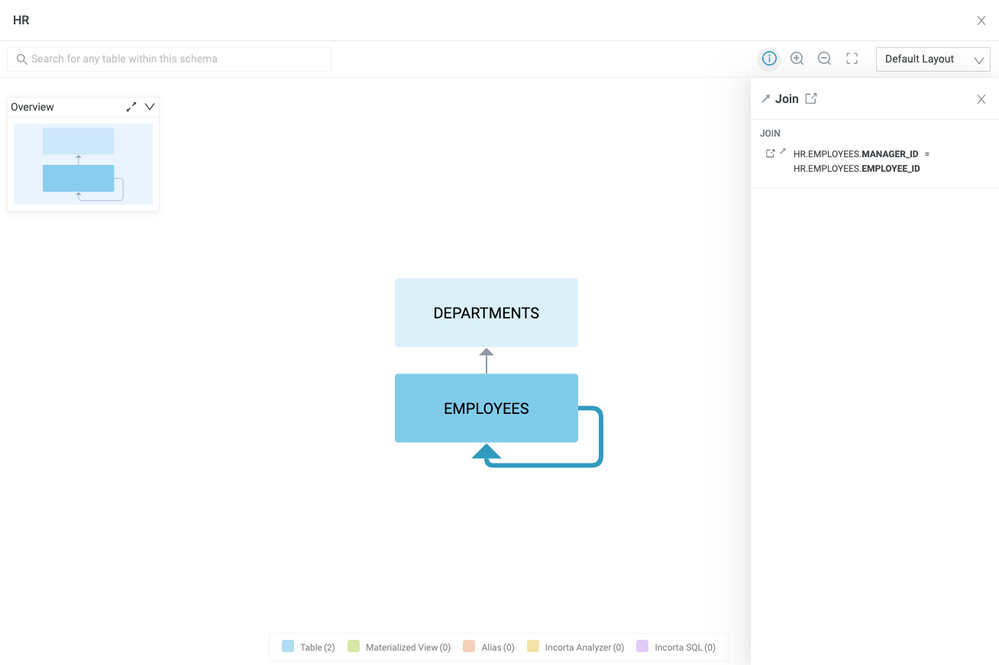Click the Table legend color swatch
Image resolution: width=999 pixels, height=665 pixels.
click(x=288, y=647)
